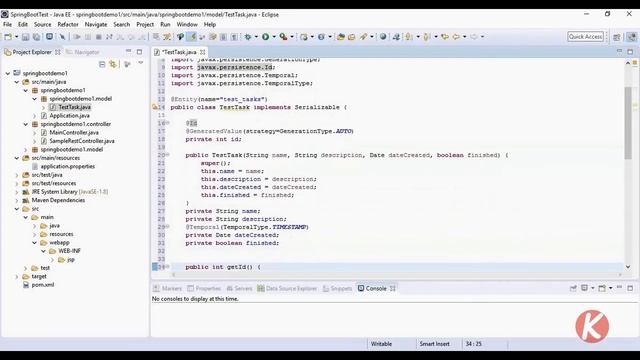Maximize the editor area
640x360 pixels.
click(630, 52)
